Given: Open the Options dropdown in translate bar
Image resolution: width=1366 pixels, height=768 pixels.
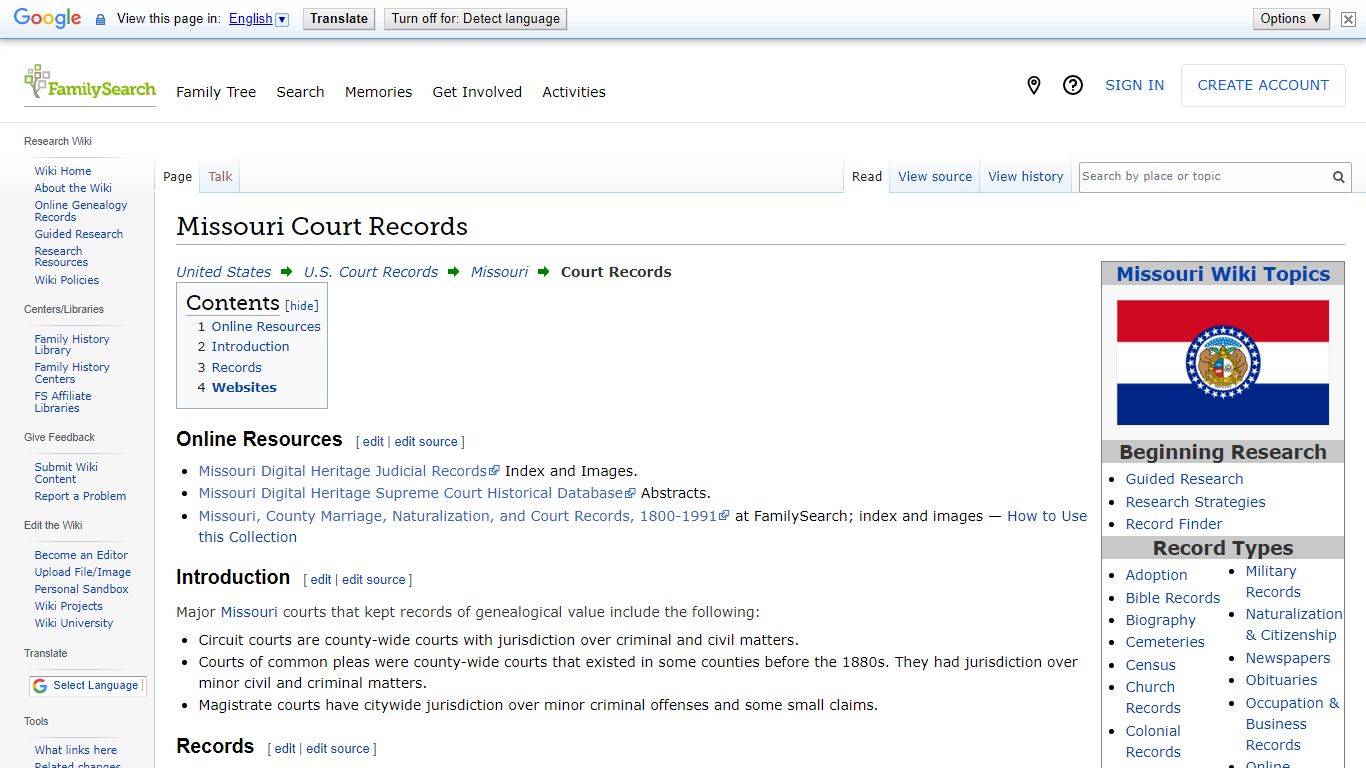Looking at the screenshot, I should tap(1291, 18).
